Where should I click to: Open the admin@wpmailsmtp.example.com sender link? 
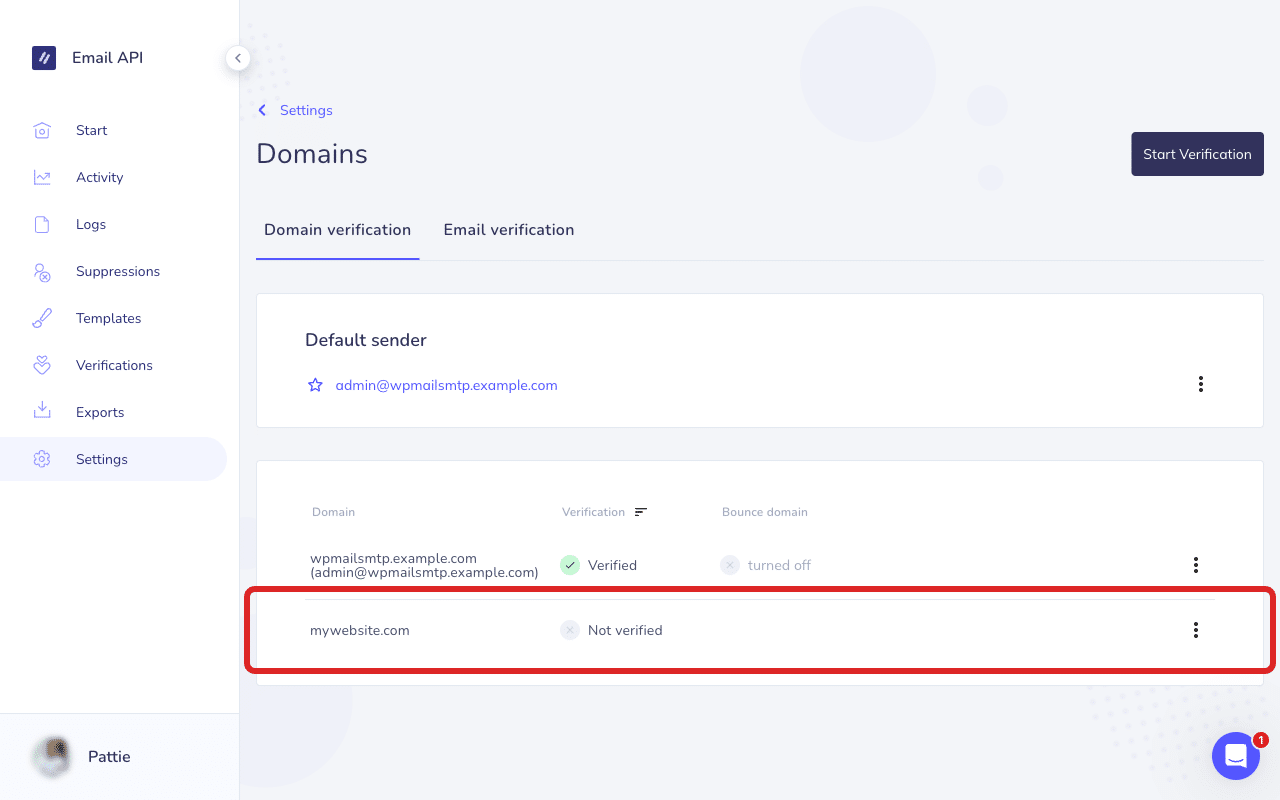446,385
